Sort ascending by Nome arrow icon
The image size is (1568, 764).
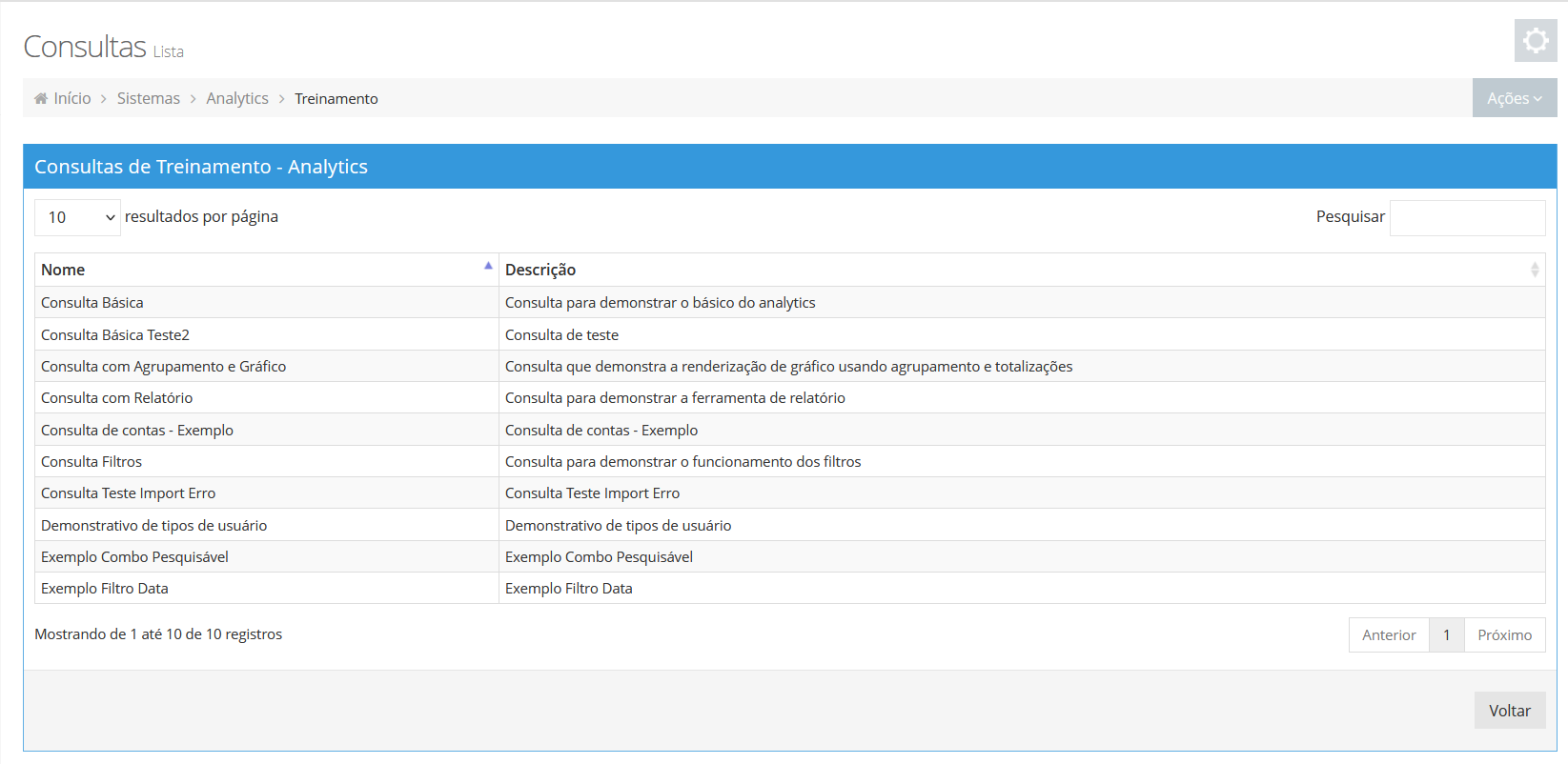[488, 266]
